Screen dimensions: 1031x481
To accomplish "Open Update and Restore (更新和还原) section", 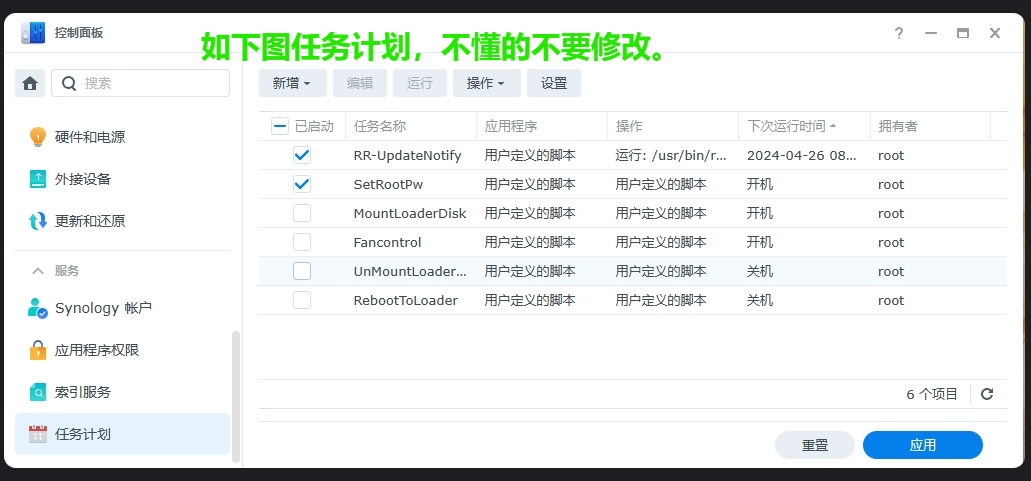I will pos(90,221).
